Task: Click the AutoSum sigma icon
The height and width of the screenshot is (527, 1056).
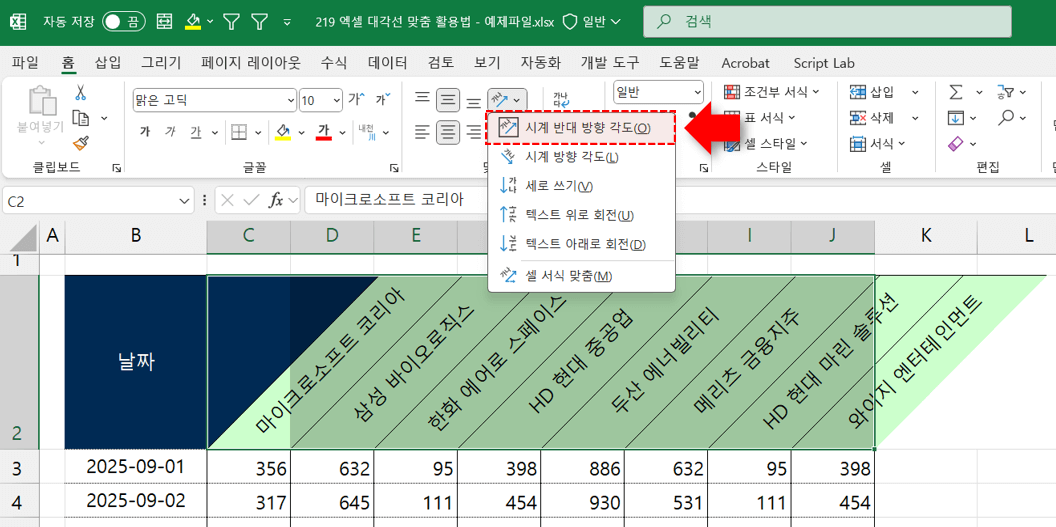Action: click(x=956, y=92)
